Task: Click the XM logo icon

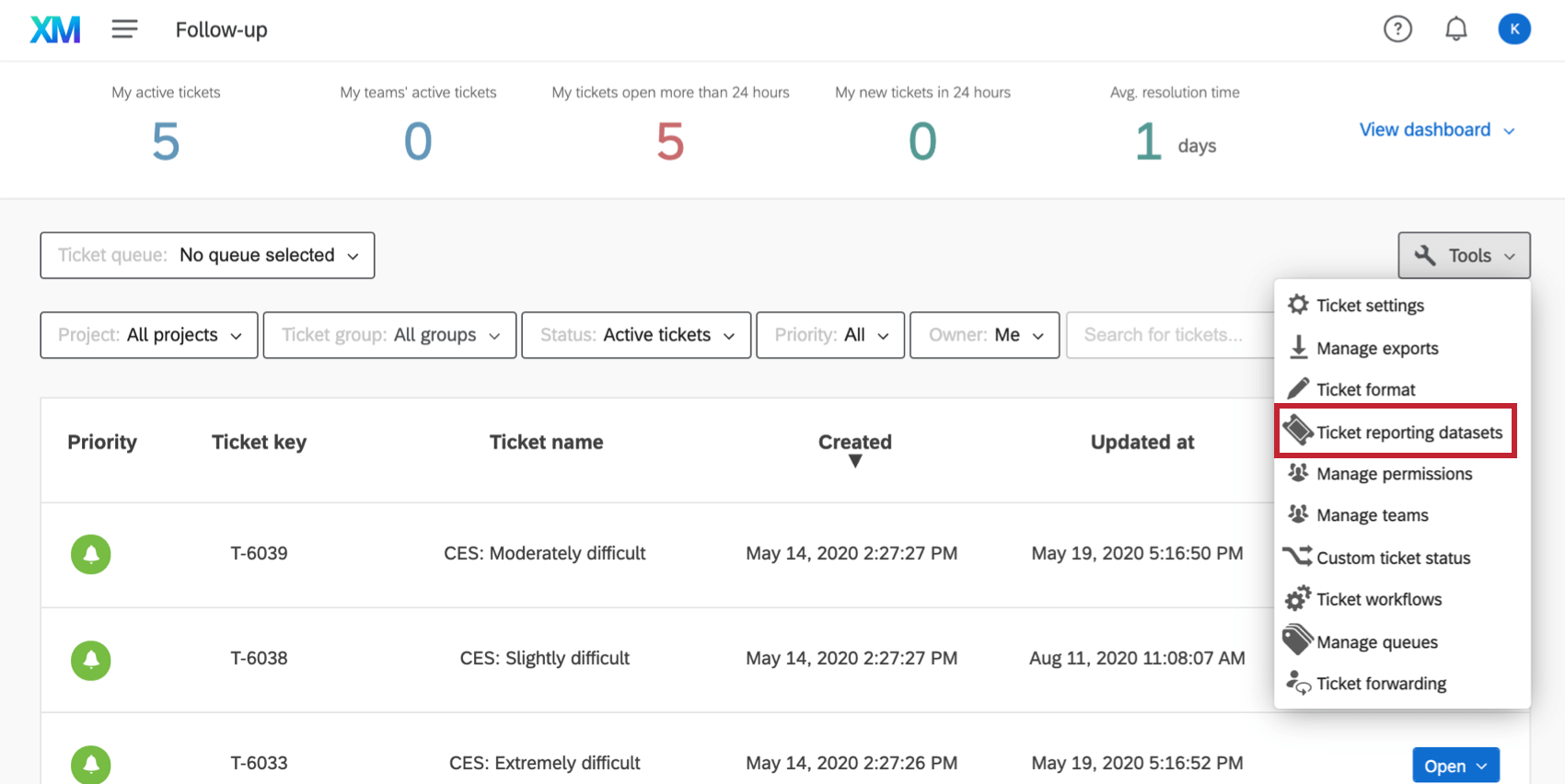Action: (55, 29)
